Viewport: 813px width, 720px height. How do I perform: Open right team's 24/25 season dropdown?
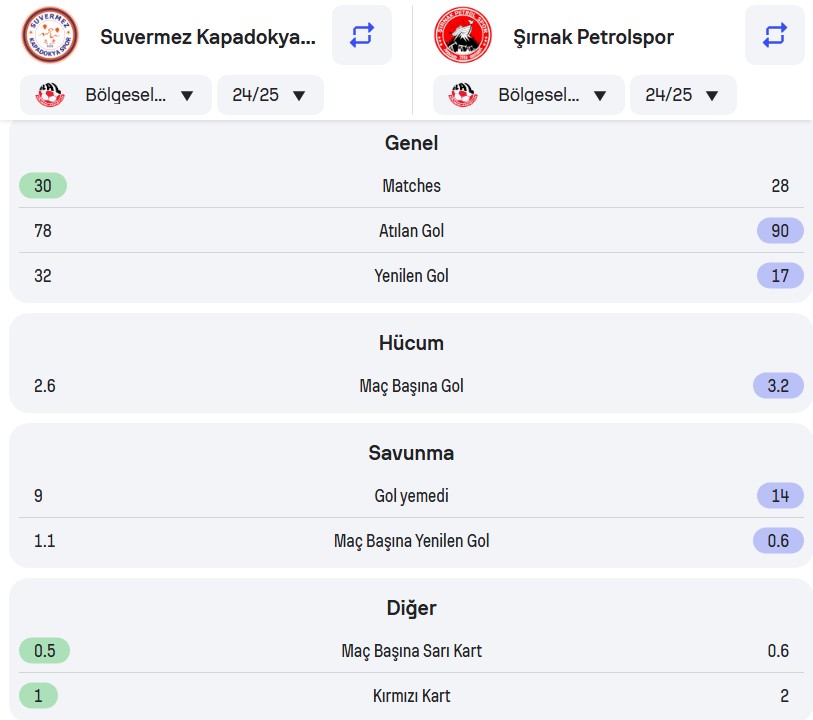click(x=683, y=95)
